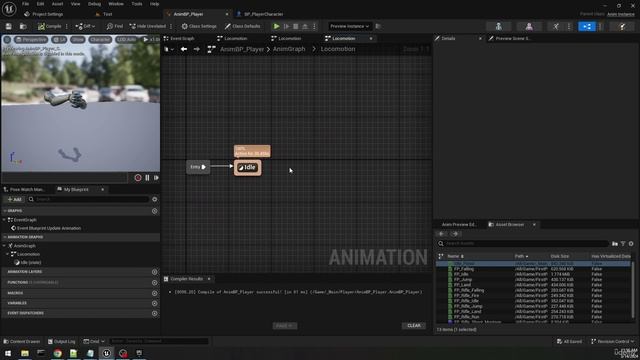Click the Browse to asset icon
Image resolution: width=640 pixels, height=360 pixels.
click(23, 26)
